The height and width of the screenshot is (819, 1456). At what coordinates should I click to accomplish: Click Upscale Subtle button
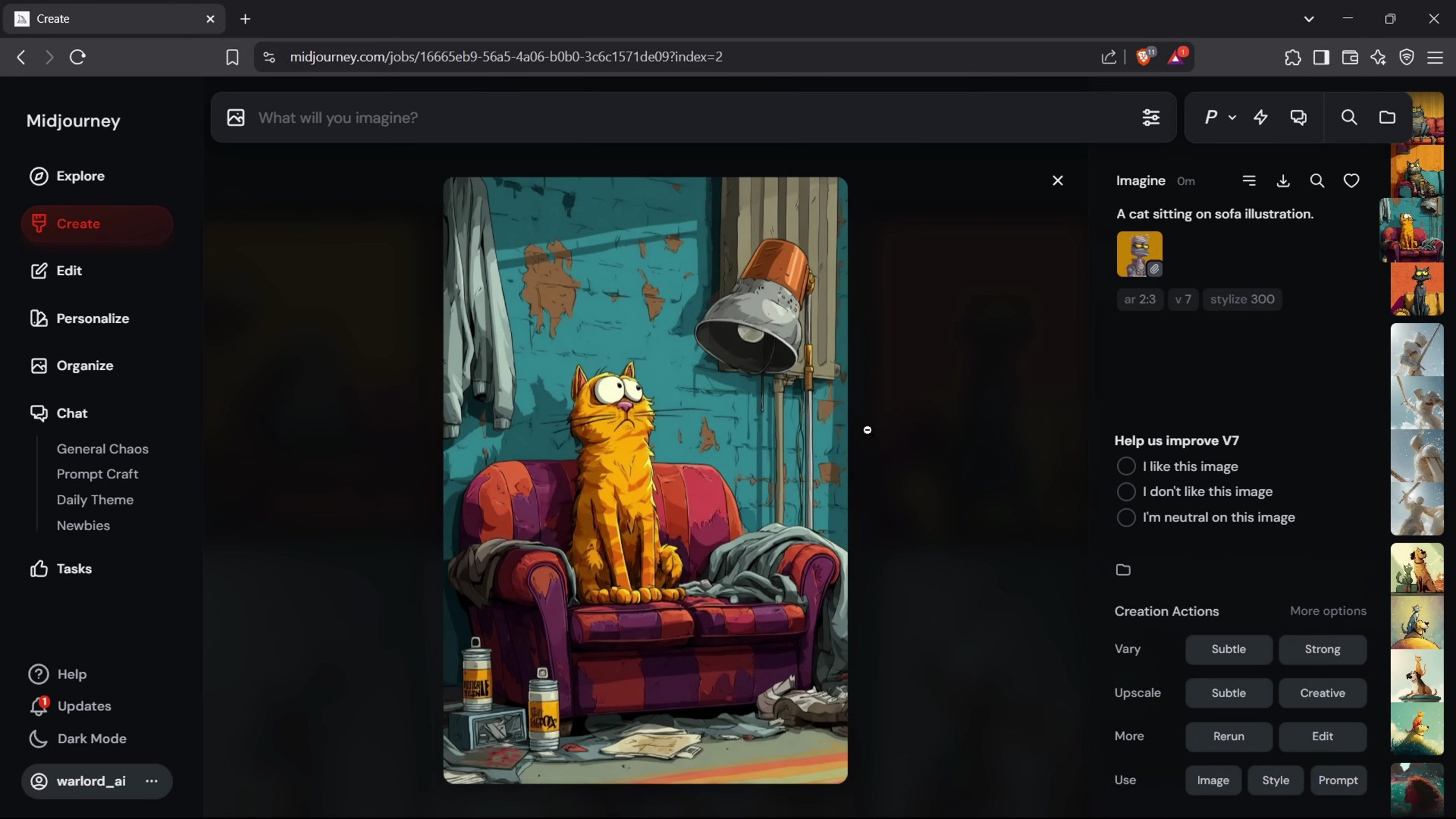click(x=1228, y=693)
